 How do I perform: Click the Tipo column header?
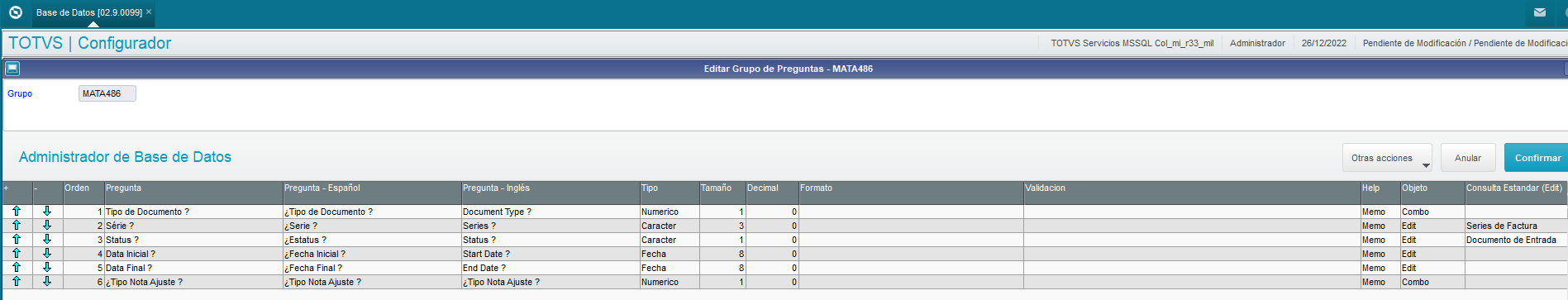point(670,193)
